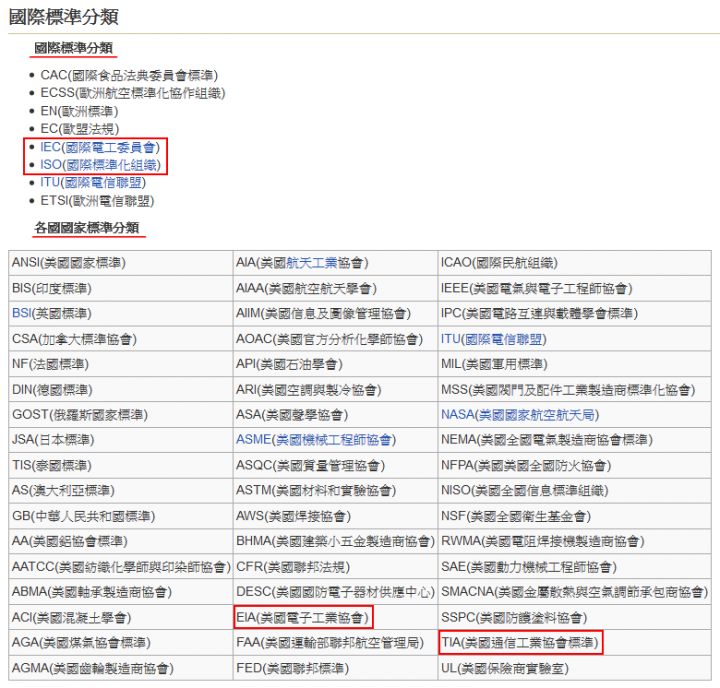Image resolution: width=720 pixels, height=688 pixels.
Task: Select the RWMA cell
Action: (575, 541)
